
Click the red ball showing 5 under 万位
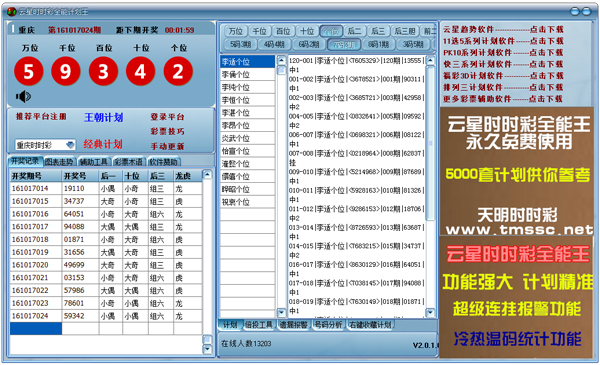point(29,71)
